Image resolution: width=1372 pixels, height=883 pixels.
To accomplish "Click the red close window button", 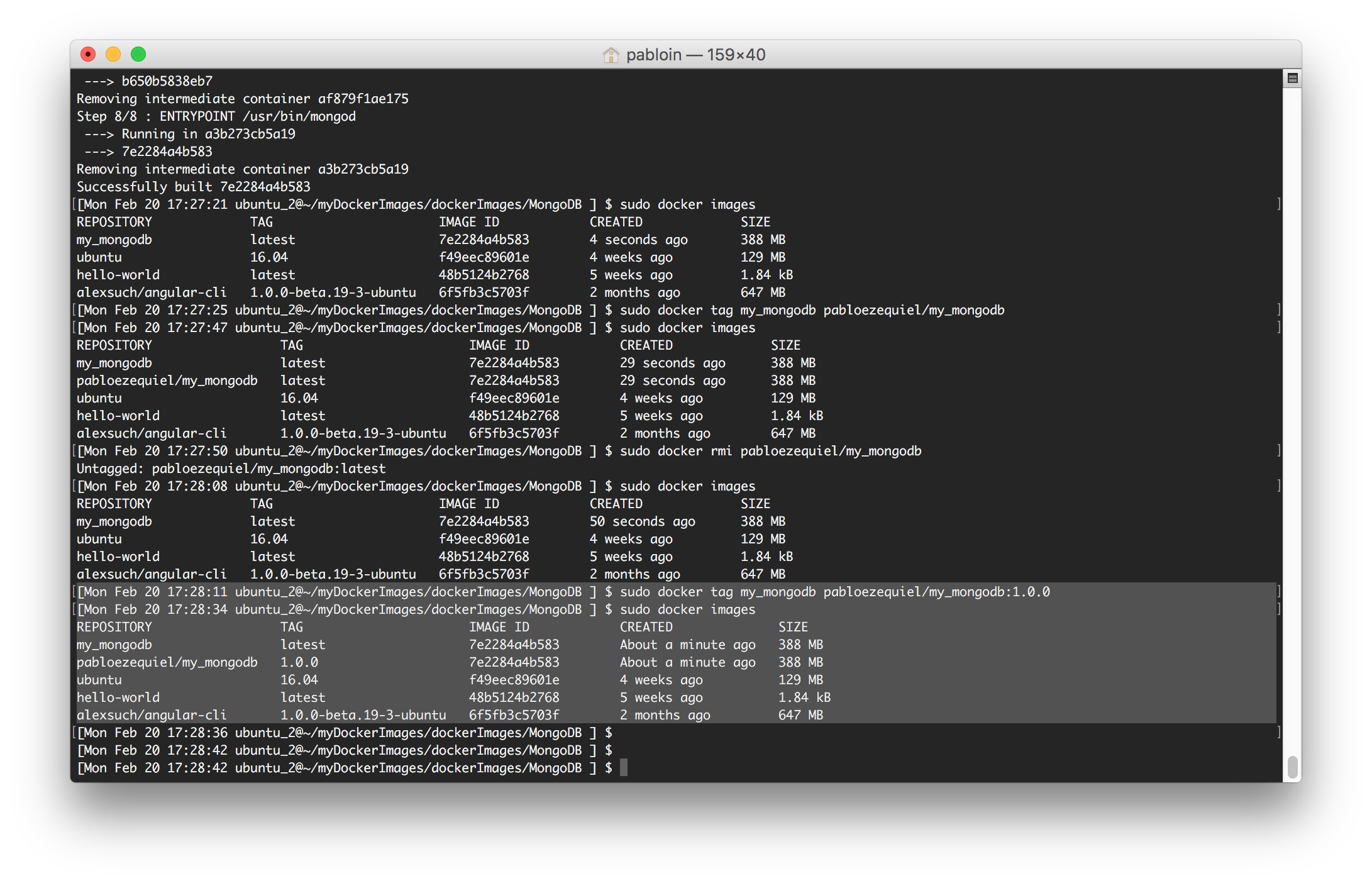I will [x=88, y=55].
